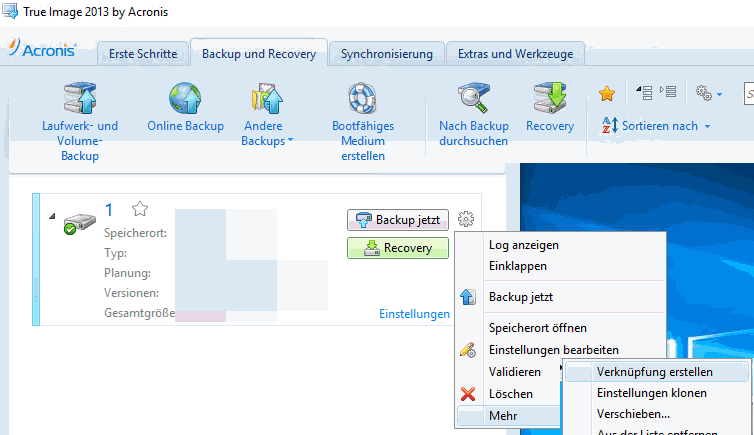754x435 pixels.
Task: Click the yellow favorites star in toolbar
Action: pyautogui.click(x=607, y=93)
